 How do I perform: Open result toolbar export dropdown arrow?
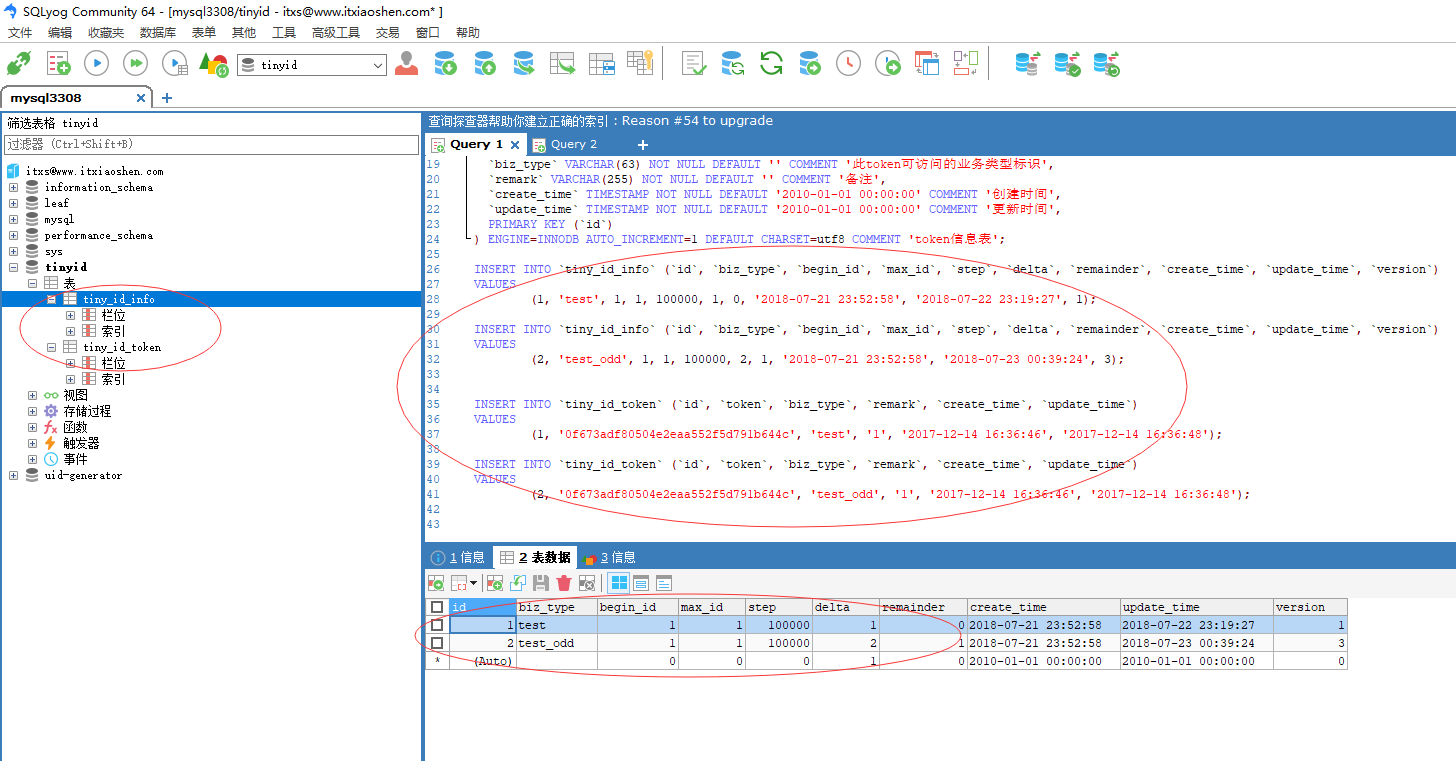(x=473, y=583)
